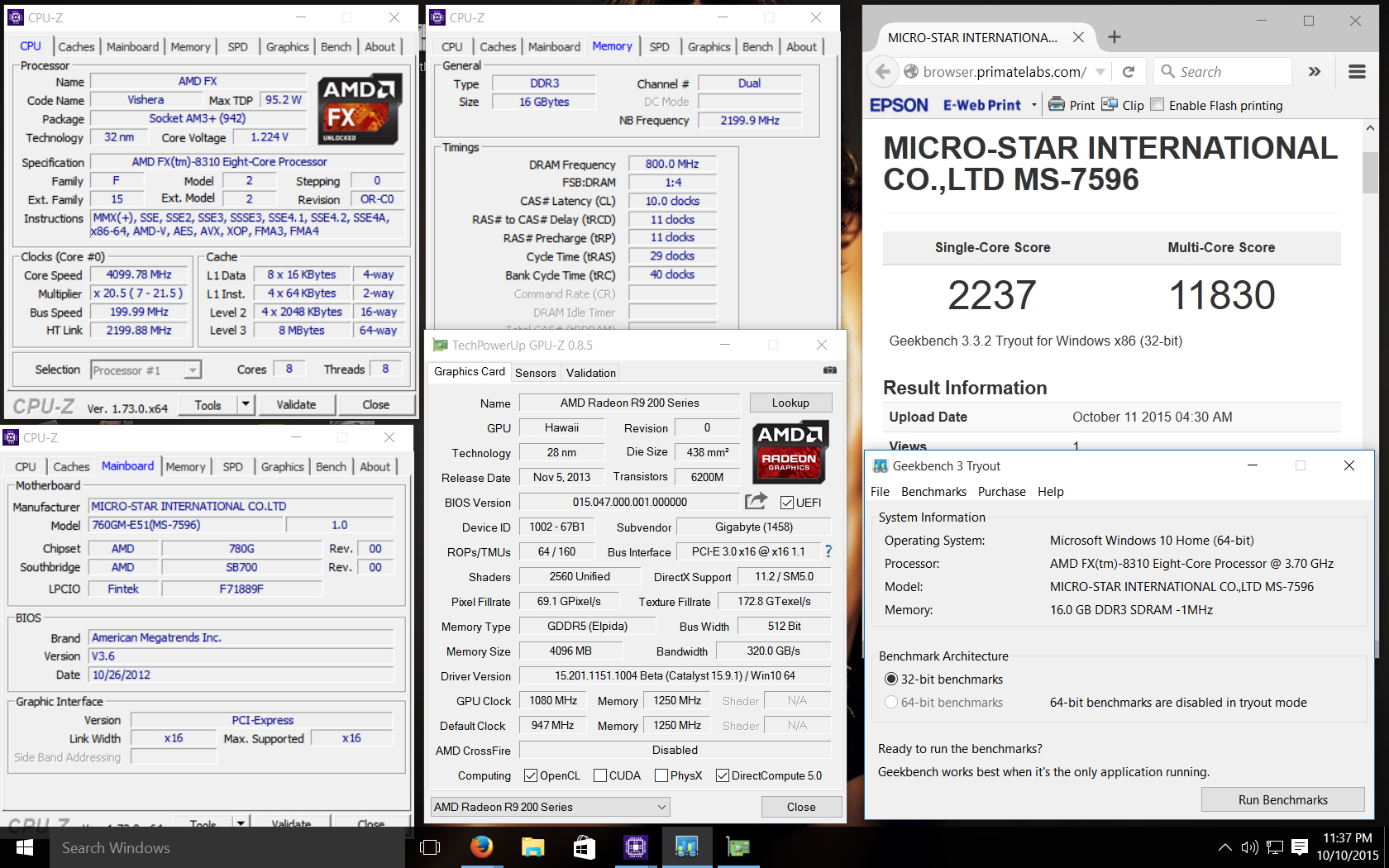Viewport: 1389px width, 868px height.
Task: Click the AMD Radeon Graphics logo in GPU-Z
Action: pyautogui.click(x=790, y=451)
